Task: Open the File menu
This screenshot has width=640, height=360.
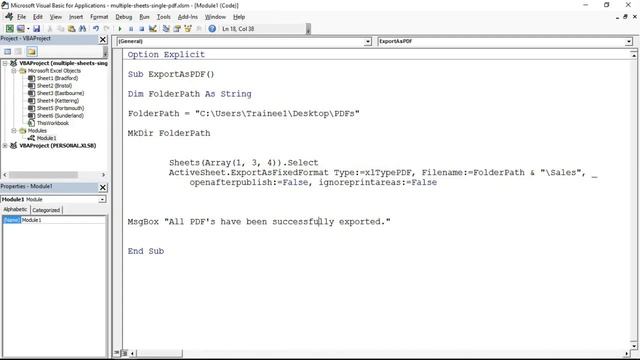Action: [x=21, y=17]
